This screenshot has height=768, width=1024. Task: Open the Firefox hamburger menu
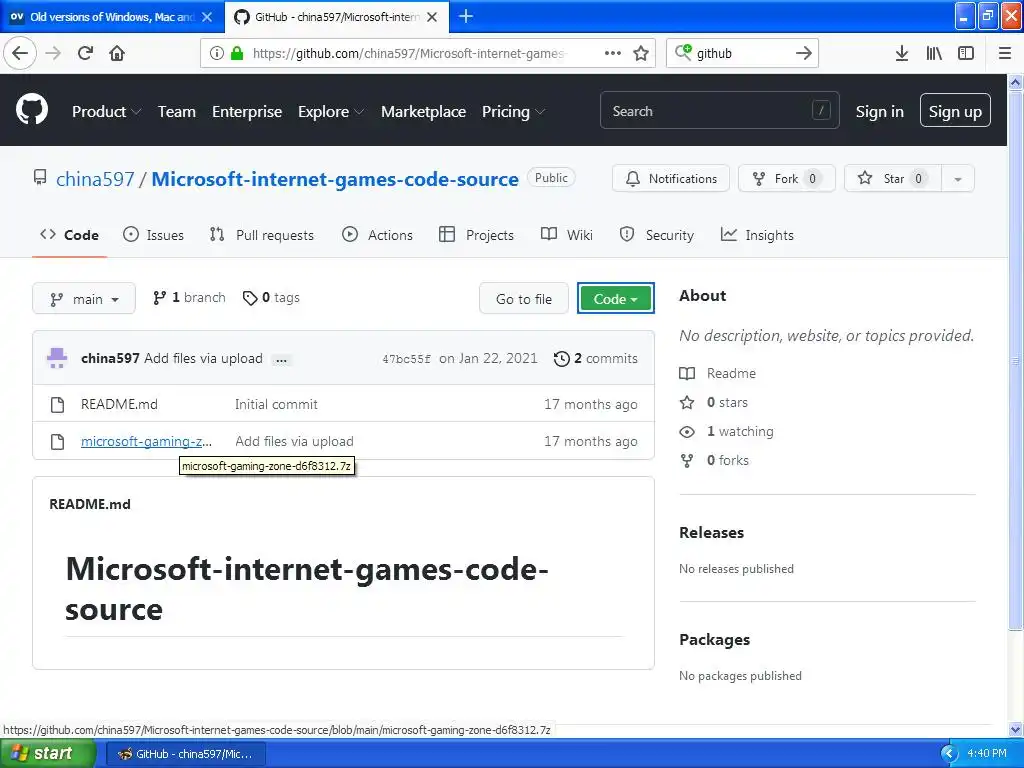pyautogui.click(x=1005, y=53)
